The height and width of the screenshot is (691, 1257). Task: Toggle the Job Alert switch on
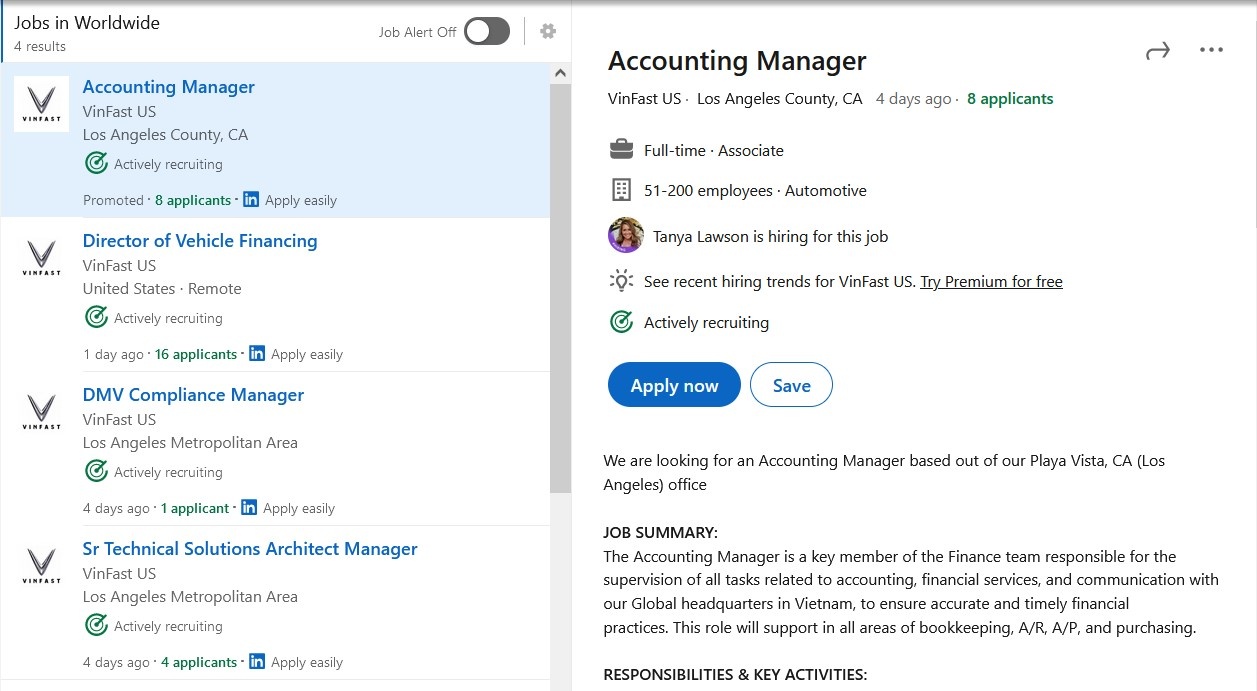click(486, 32)
